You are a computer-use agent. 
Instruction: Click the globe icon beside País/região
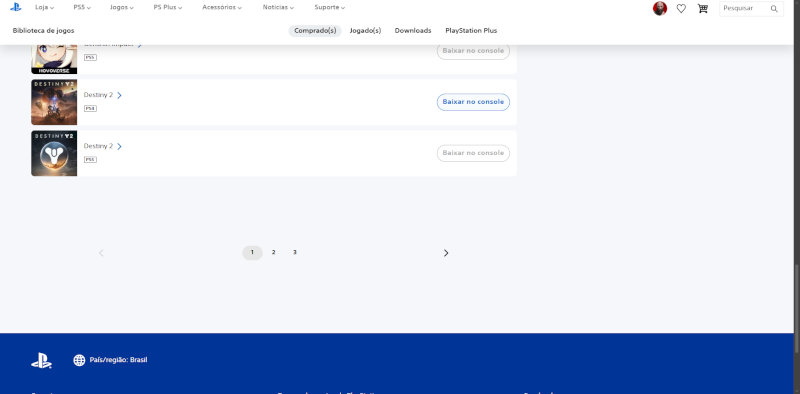click(x=79, y=360)
